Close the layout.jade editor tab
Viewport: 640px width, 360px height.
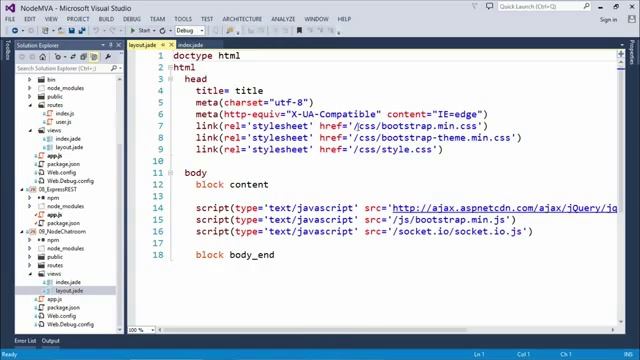[171, 45]
